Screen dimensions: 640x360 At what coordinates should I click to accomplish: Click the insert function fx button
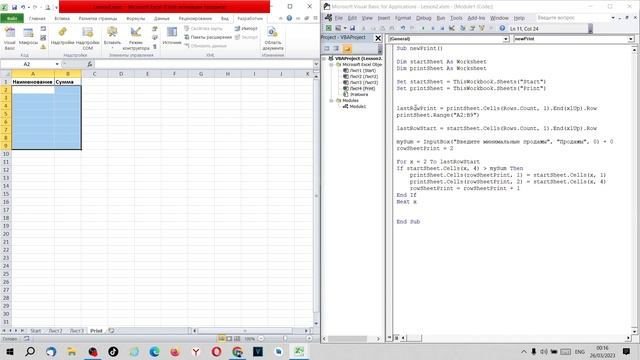(x=90, y=64)
